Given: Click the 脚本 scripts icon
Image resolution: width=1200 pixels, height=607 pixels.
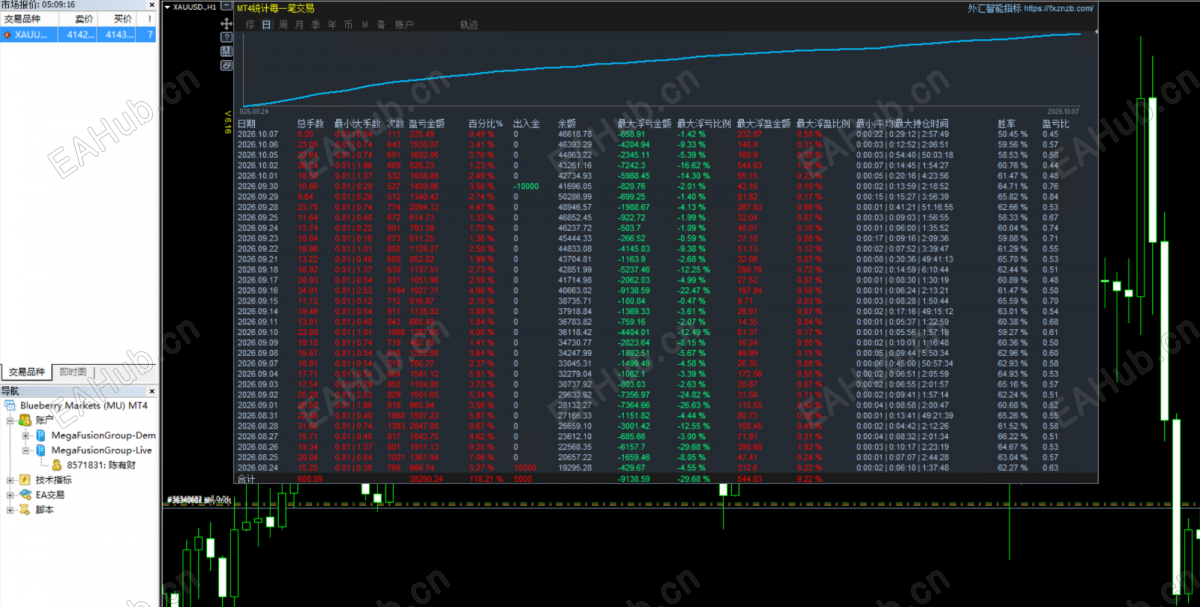Looking at the screenshot, I should [25, 509].
